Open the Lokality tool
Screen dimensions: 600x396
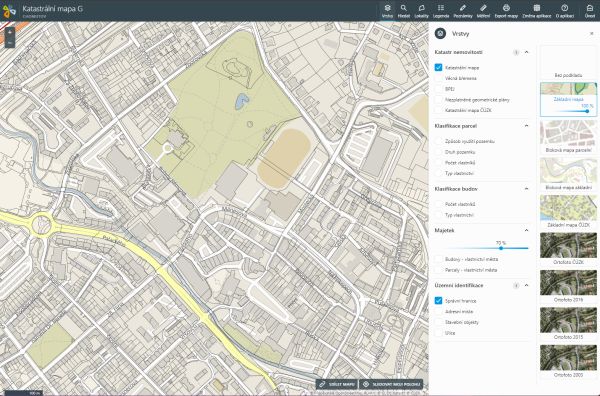pyautogui.click(x=421, y=11)
